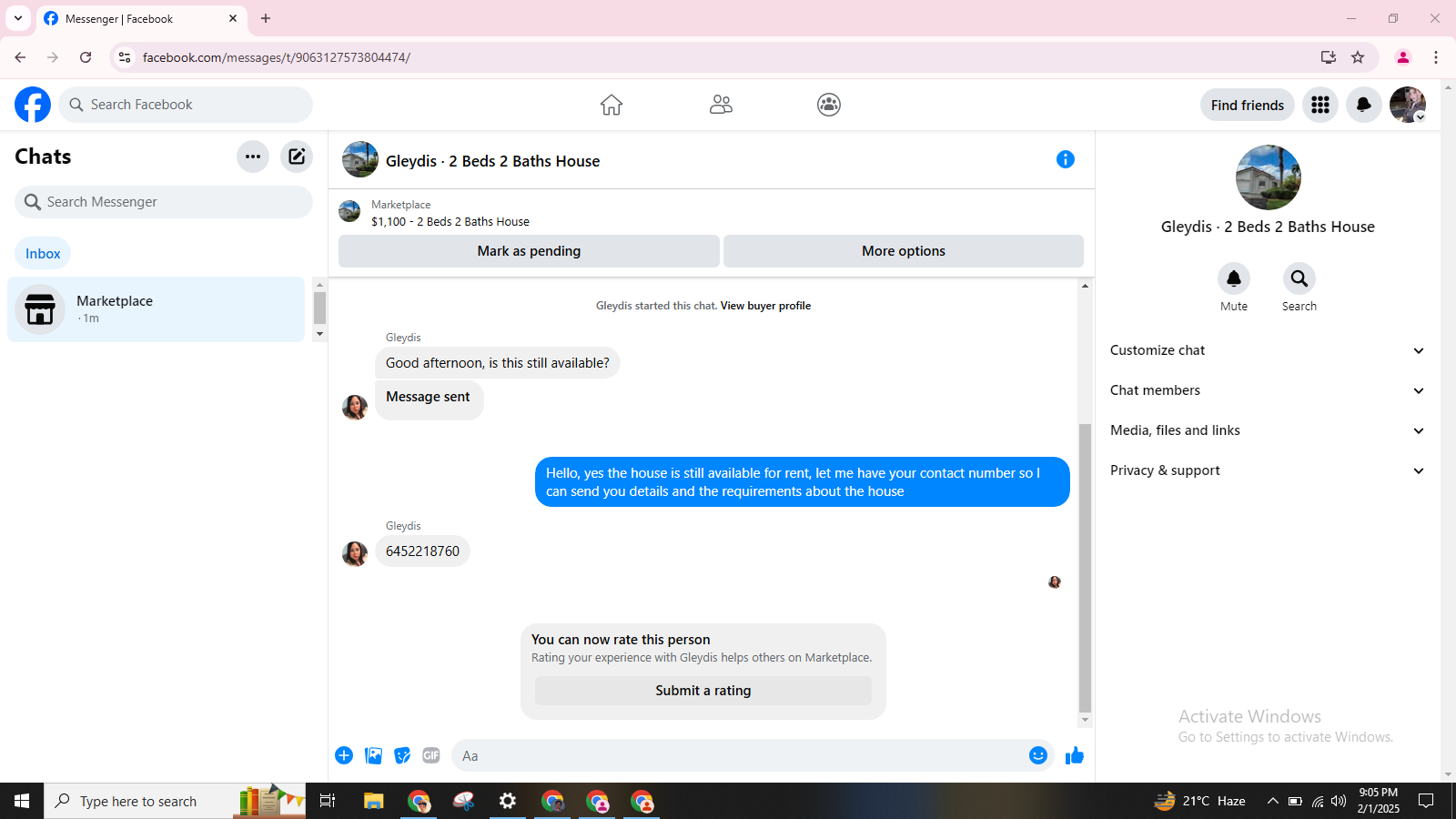The width and height of the screenshot is (1456, 819).
Task: Choose a sticker icon in composer
Action: click(x=402, y=755)
